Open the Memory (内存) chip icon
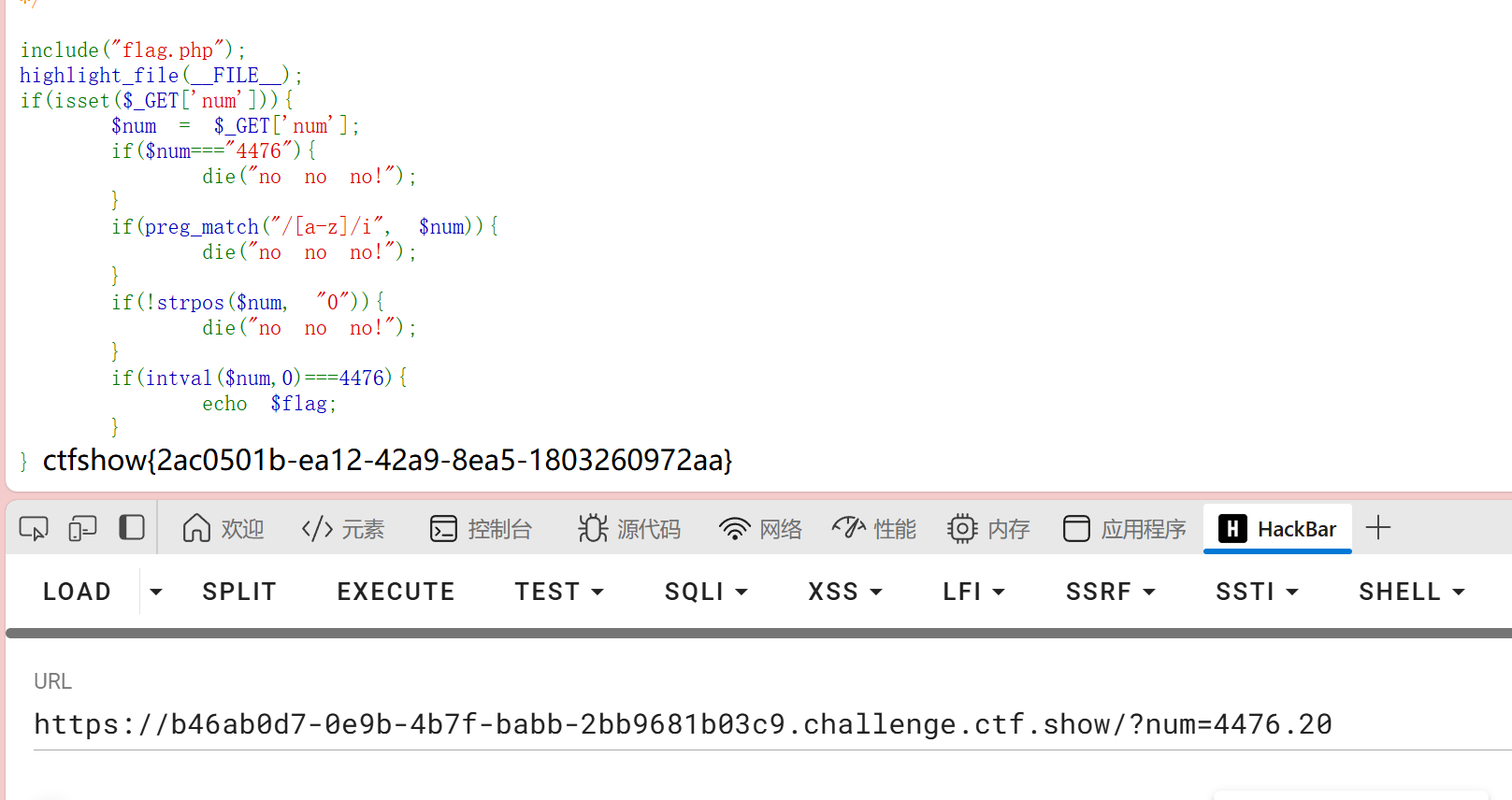 coord(962,529)
